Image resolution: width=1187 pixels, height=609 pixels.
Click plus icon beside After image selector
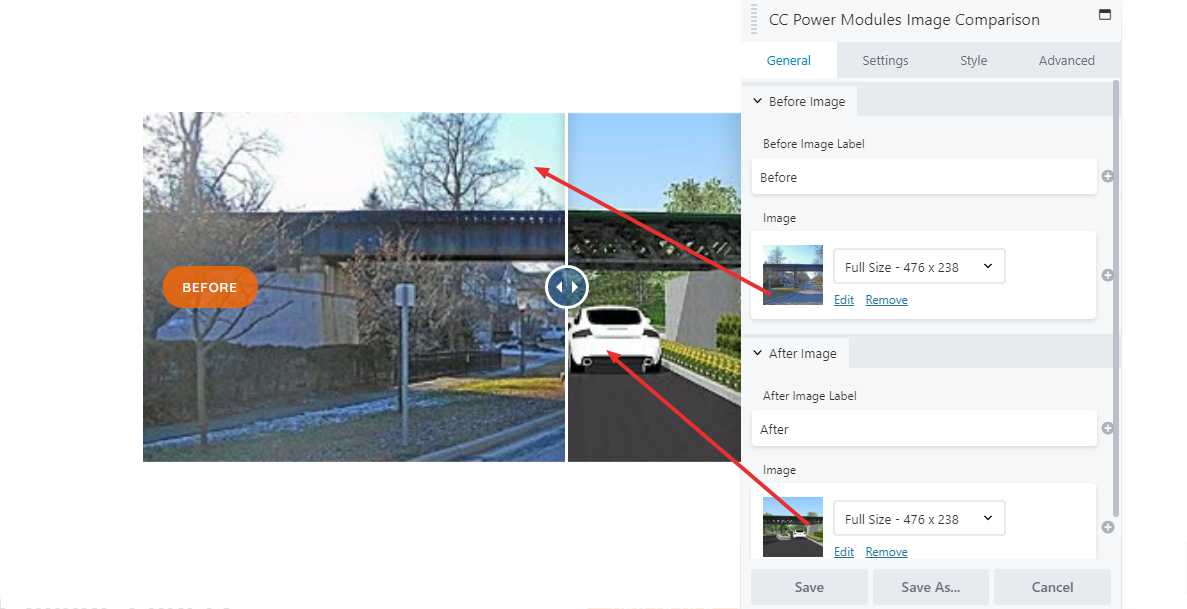[x=1108, y=527]
